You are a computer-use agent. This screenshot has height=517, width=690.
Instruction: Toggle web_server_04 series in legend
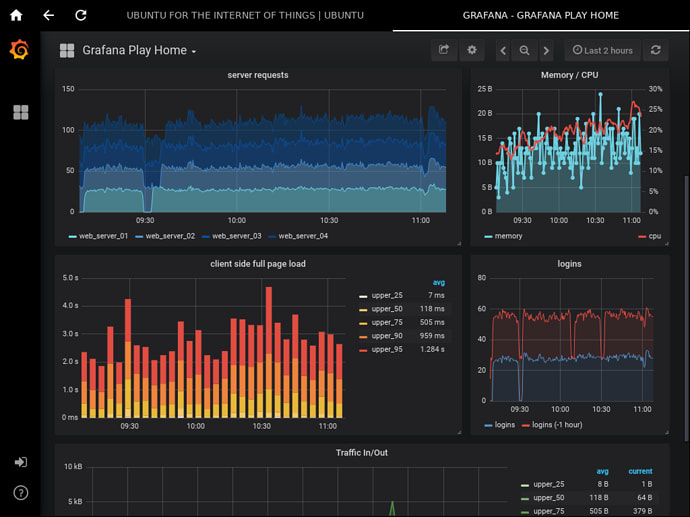click(x=303, y=236)
